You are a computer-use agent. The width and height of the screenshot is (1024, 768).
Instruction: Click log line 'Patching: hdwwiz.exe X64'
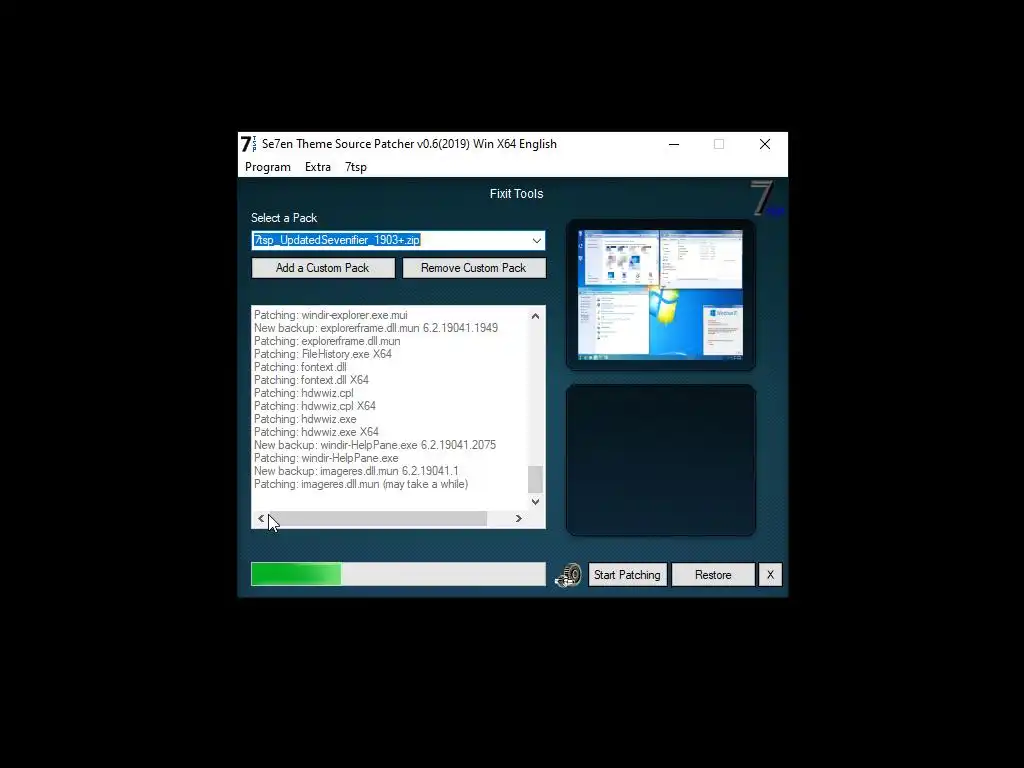pos(316,432)
